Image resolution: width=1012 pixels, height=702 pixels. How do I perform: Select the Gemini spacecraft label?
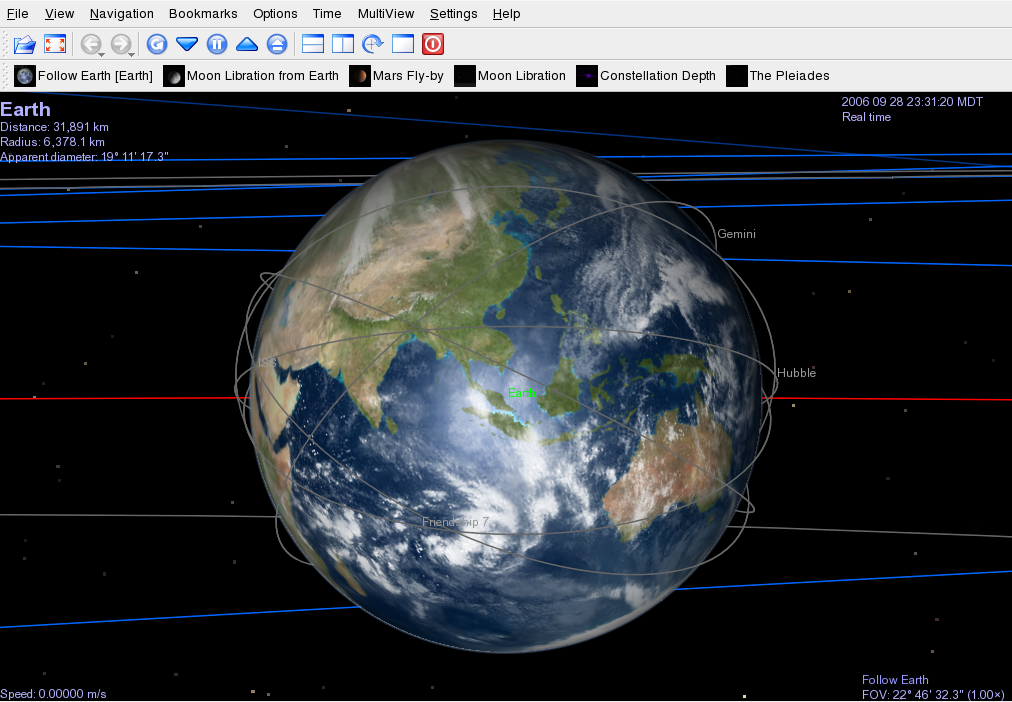(736, 234)
